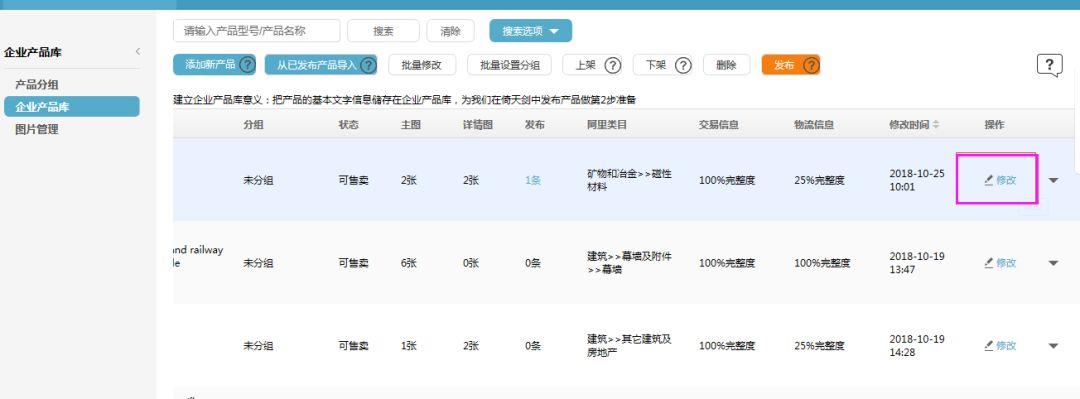Click the question mark icon next to 上架
Image resolution: width=1080 pixels, height=399 pixels.
coord(613,65)
